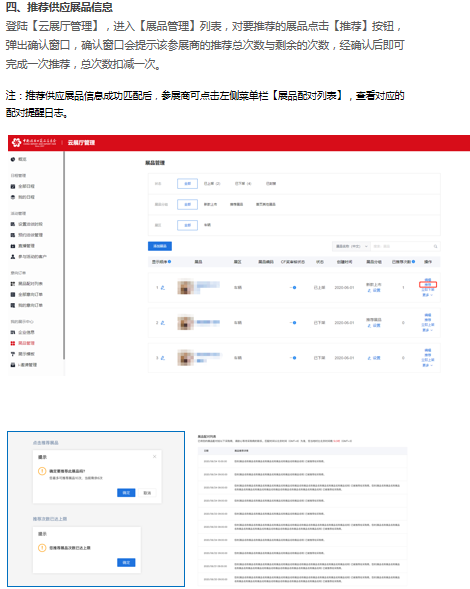Click the sidebar vertical scrollbar
Viewport: 470px width, 589px height.
64,255
